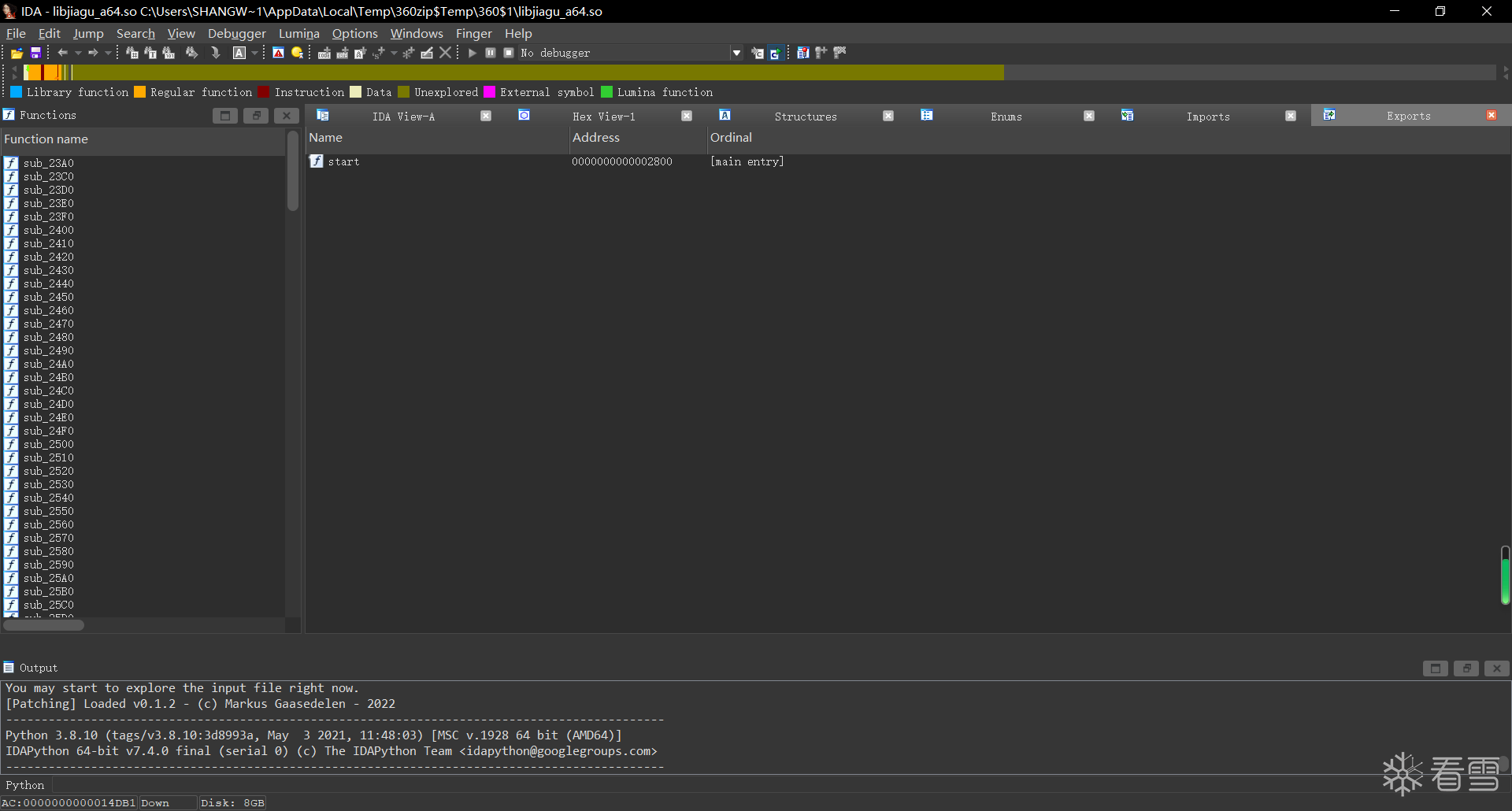
Task: Open the Jump menu
Action: point(88,33)
